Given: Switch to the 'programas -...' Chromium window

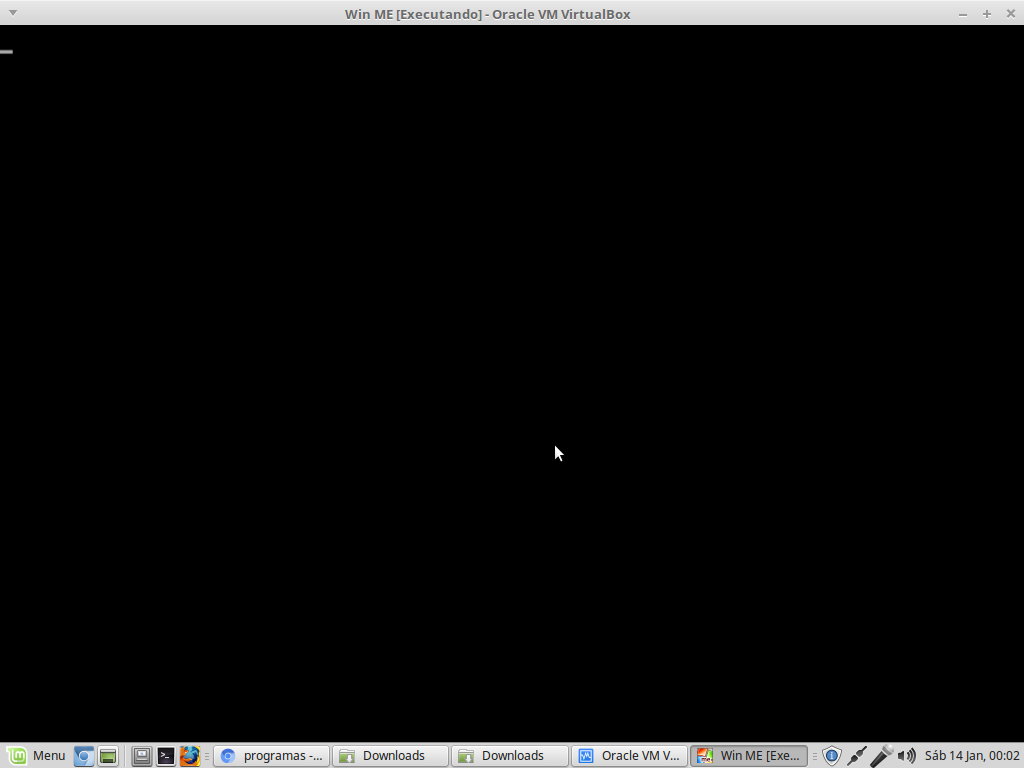Looking at the screenshot, I should click(x=272, y=756).
